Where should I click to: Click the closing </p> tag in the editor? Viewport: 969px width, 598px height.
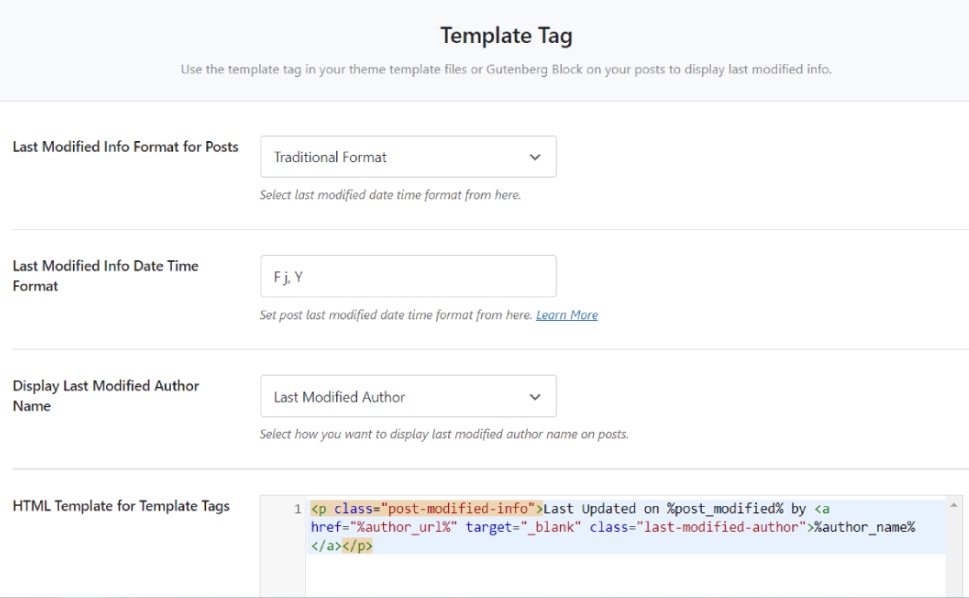tap(357, 546)
